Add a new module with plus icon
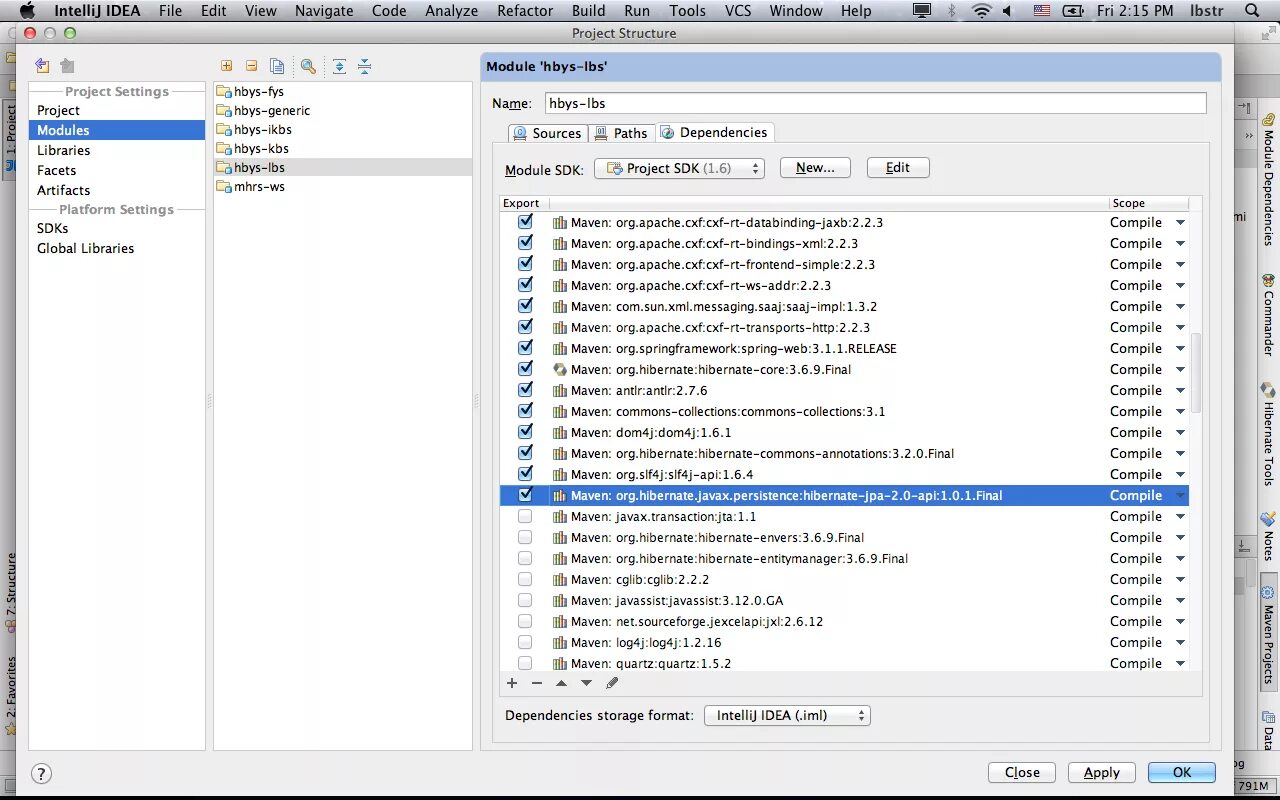The image size is (1280, 800). 226,66
